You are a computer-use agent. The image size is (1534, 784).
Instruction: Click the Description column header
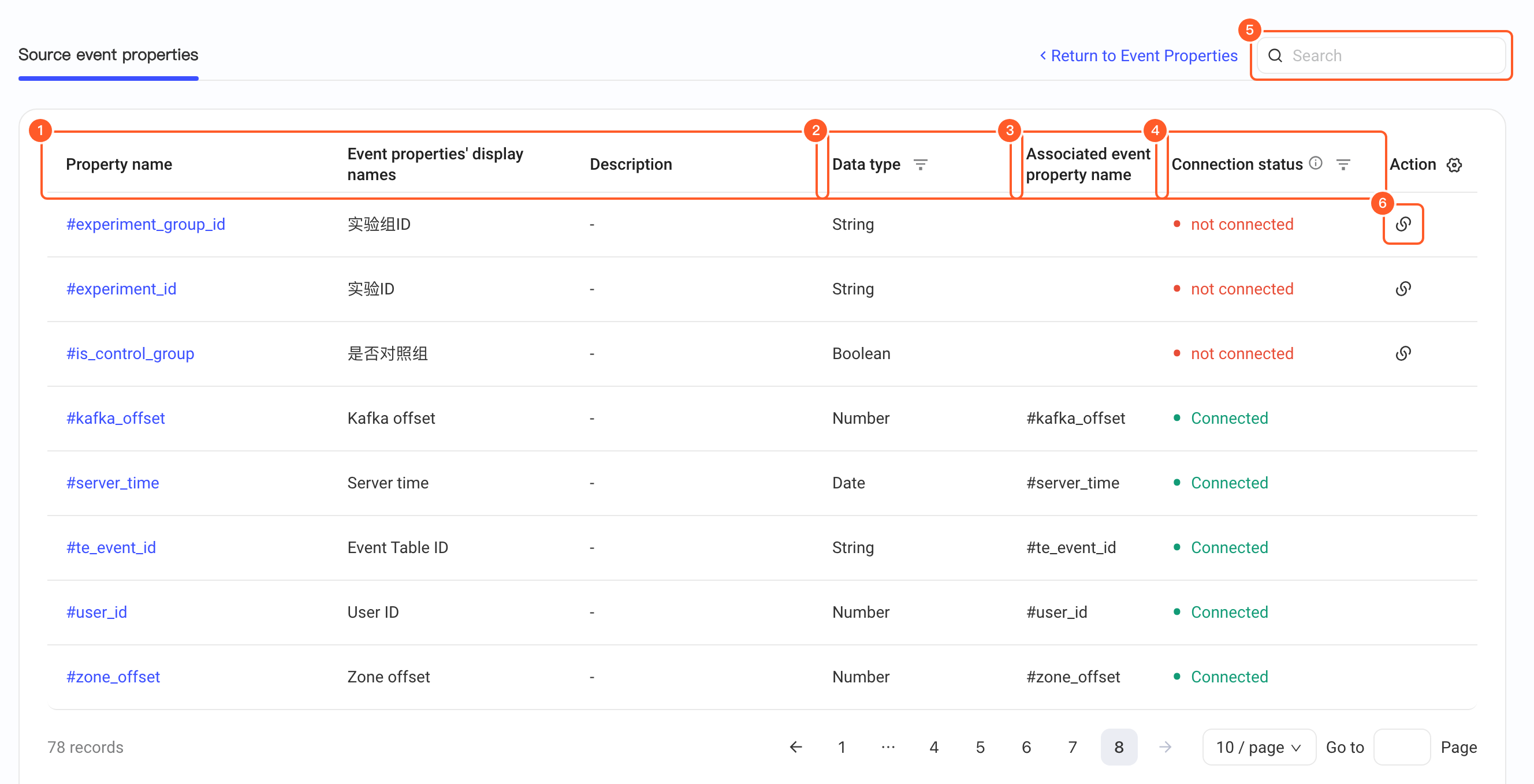[x=631, y=165]
